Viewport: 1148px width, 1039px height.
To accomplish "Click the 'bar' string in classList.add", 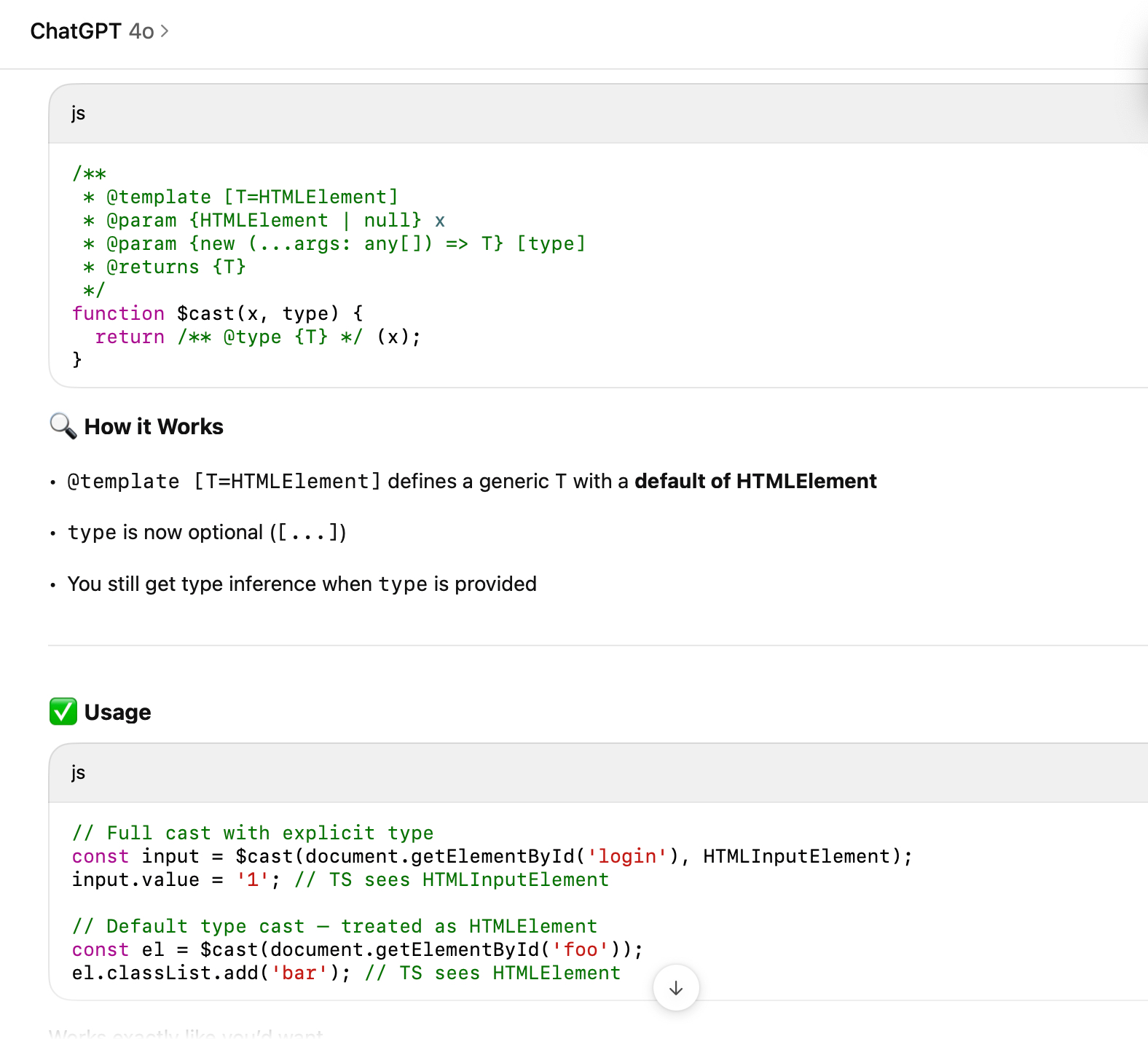I will tap(299, 973).
